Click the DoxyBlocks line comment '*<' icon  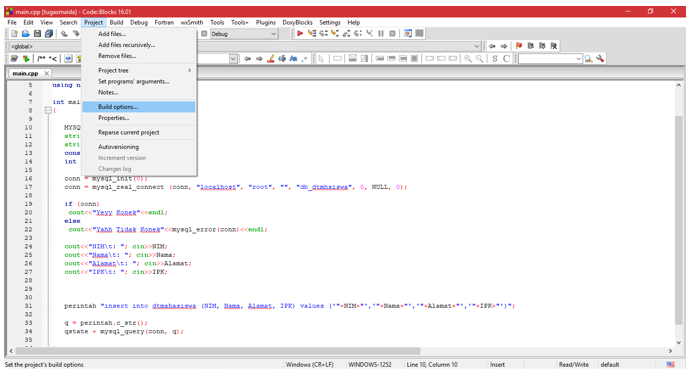[x=53, y=58]
